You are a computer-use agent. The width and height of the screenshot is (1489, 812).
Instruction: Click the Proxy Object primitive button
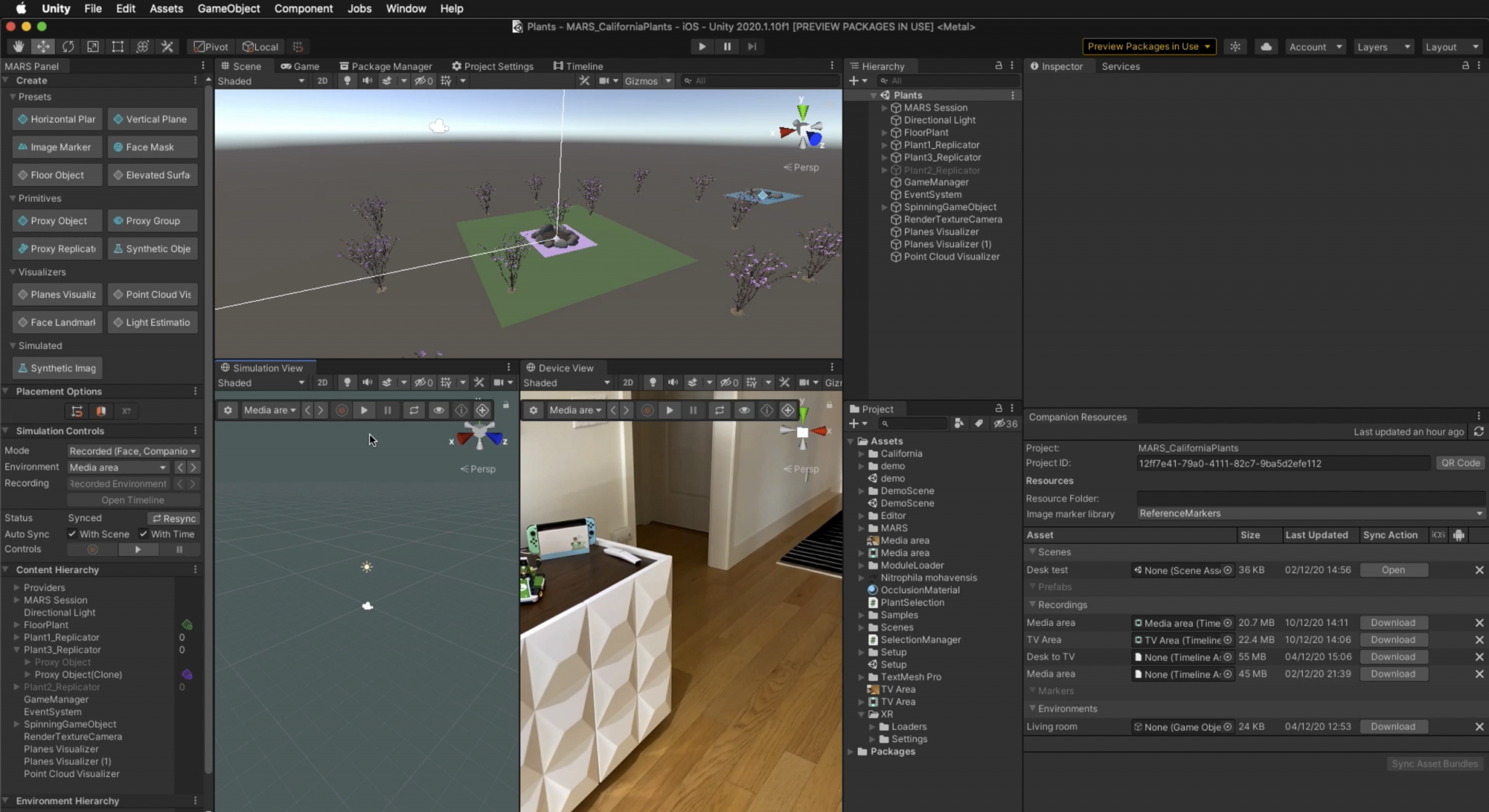pyautogui.click(x=56, y=221)
